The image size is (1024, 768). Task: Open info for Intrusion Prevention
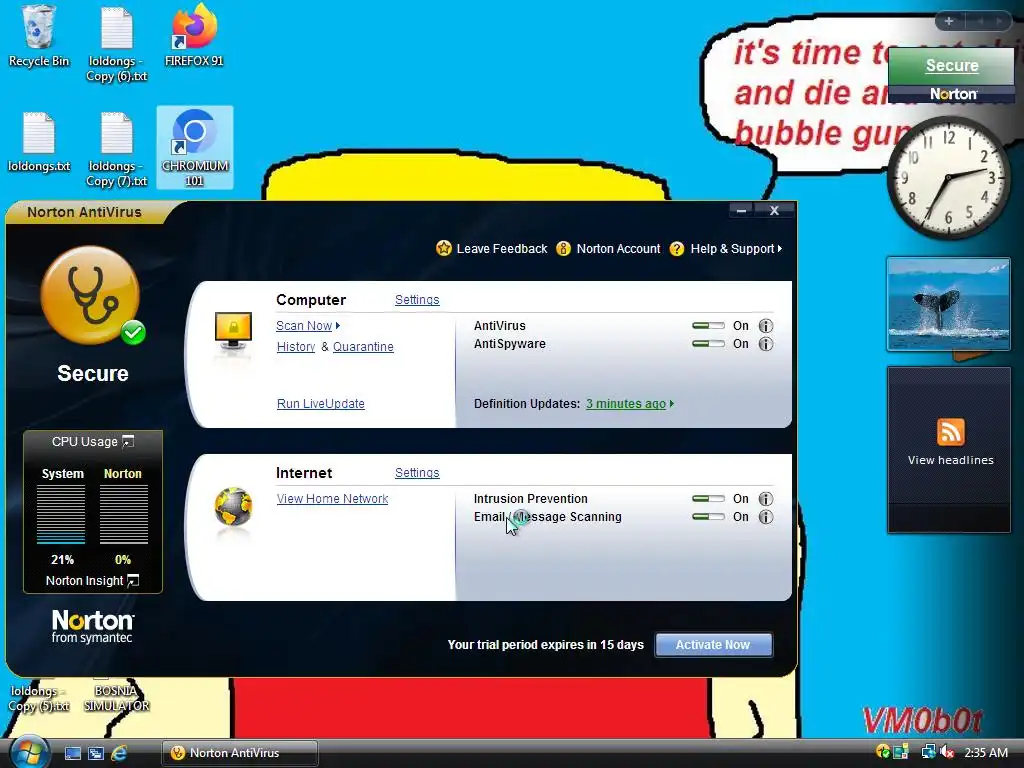click(x=765, y=499)
